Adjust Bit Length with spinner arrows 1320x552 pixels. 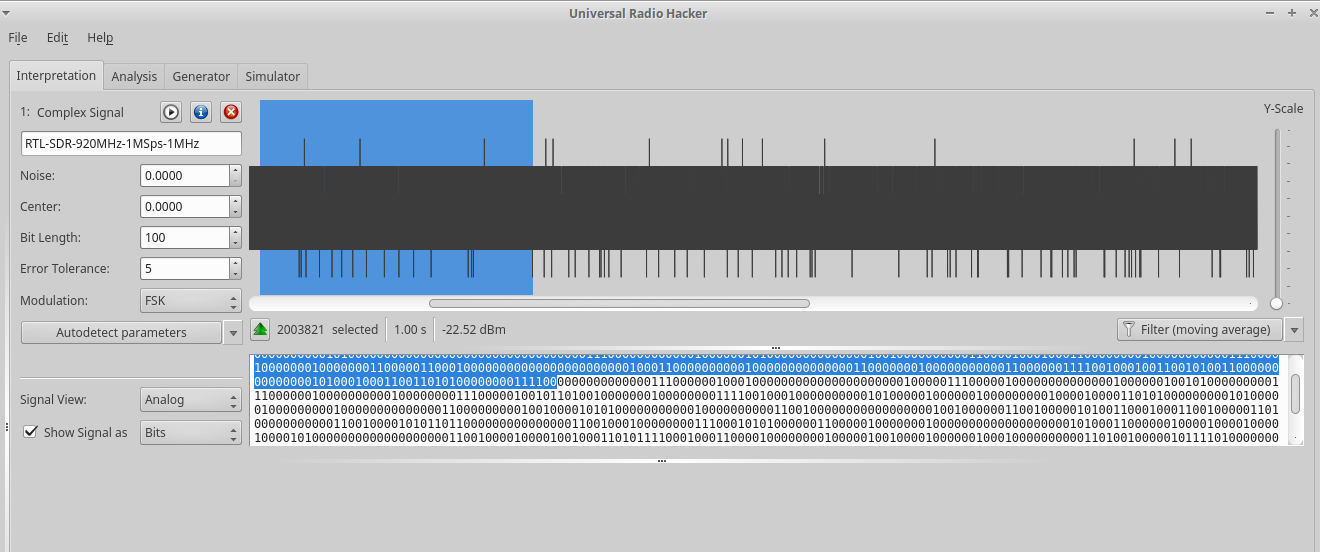point(236,237)
